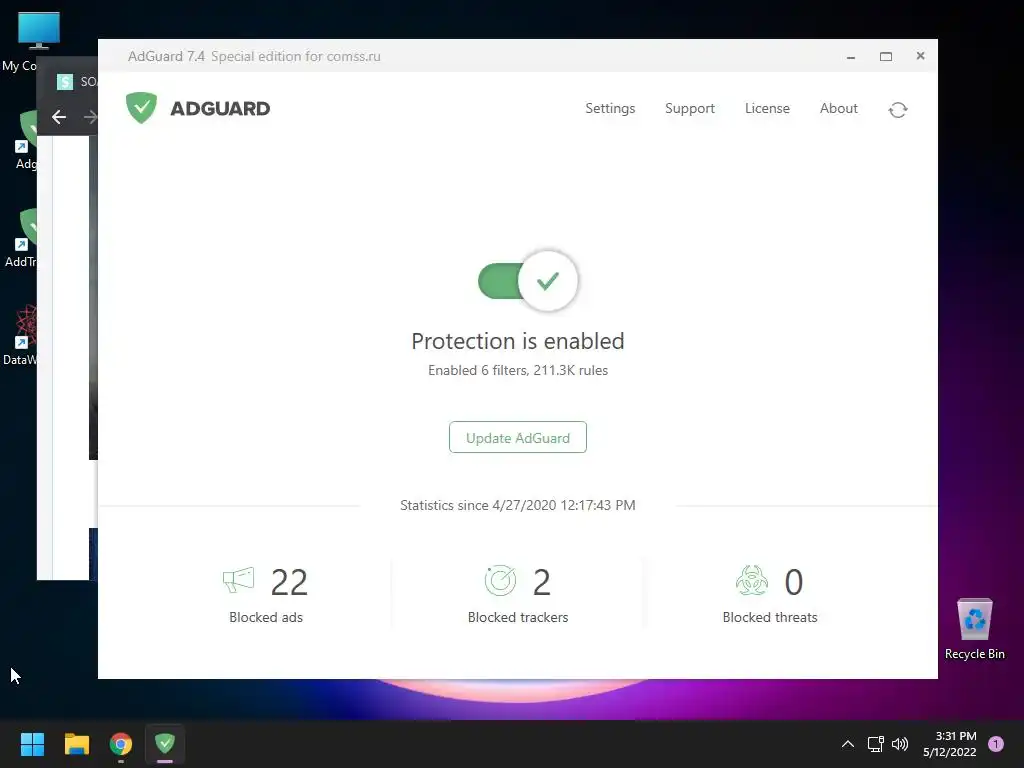This screenshot has width=1024, height=768.
Task: Click the AdGuard taskbar icon
Action: tap(165, 743)
